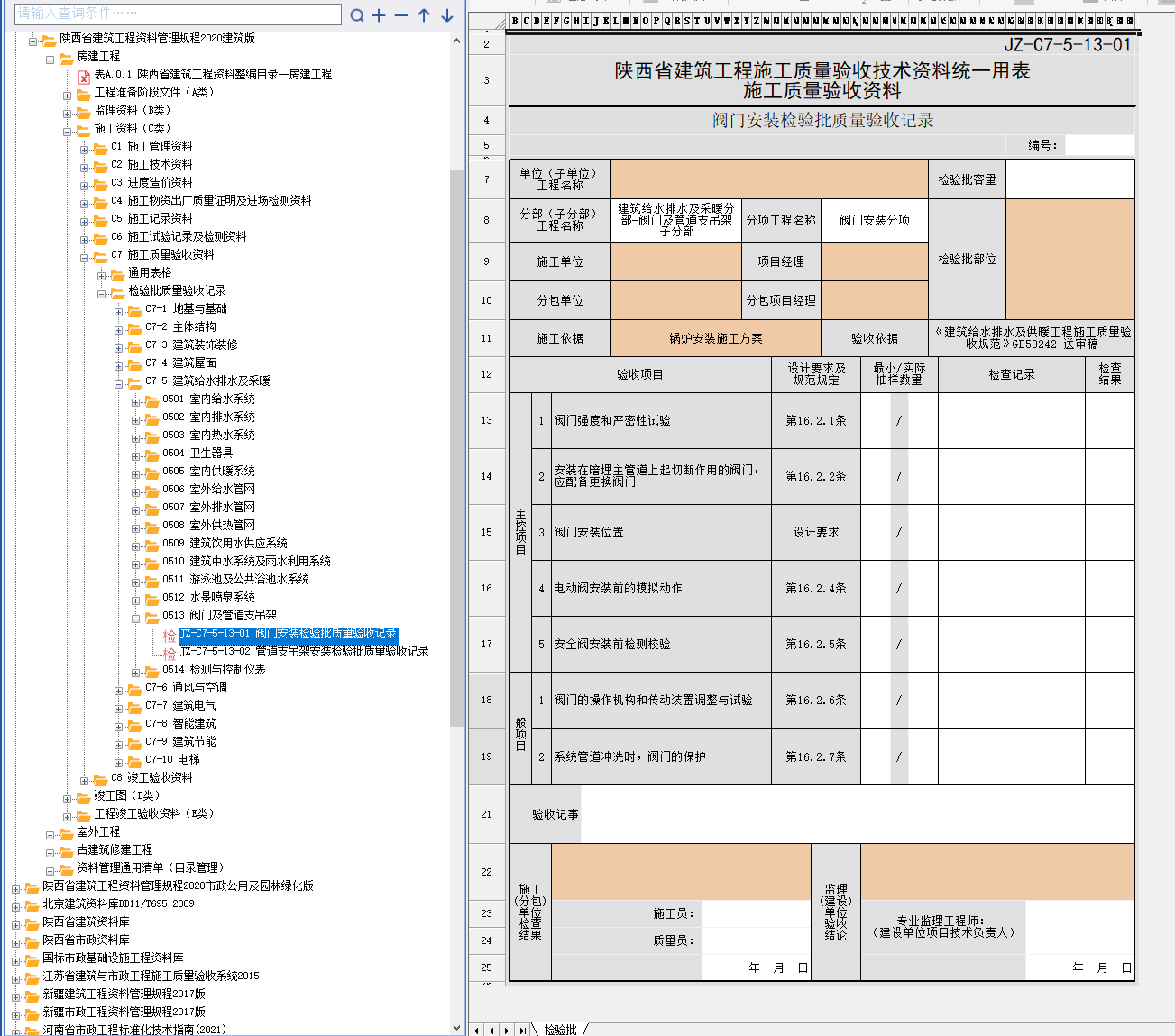Image resolution: width=1175 pixels, height=1036 pixels.
Task: Click last-sheet navigation arrow at bottom
Action: (523, 1030)
